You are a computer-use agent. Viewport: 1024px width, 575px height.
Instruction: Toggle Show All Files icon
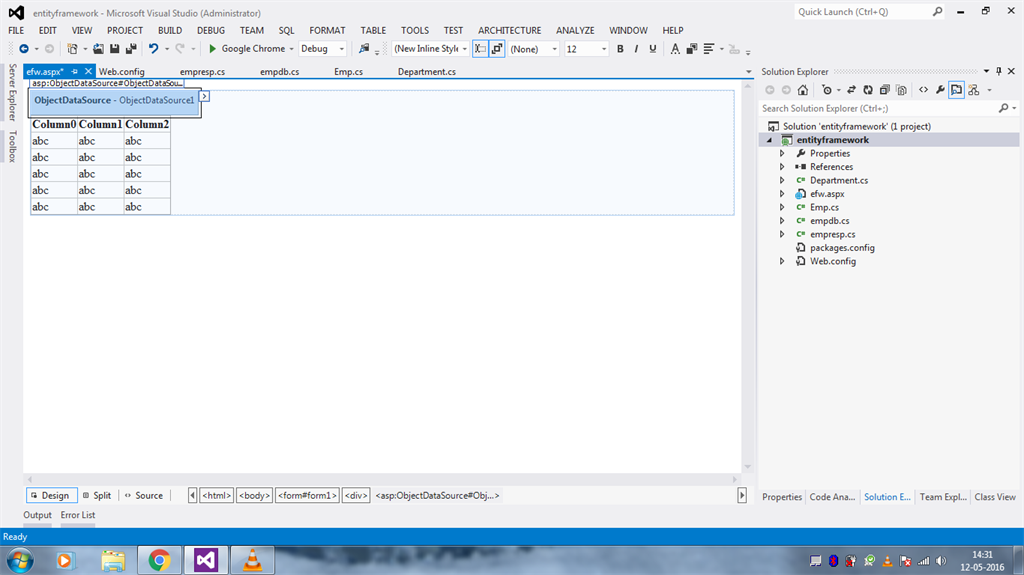click(902, 90)
